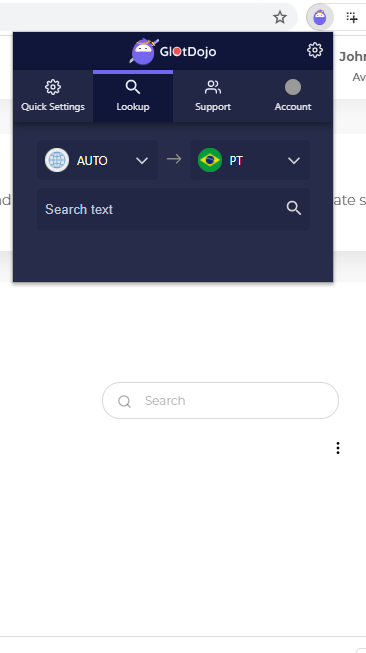
Task: Click the magnifier in Search text field
Action: (294, 208)
